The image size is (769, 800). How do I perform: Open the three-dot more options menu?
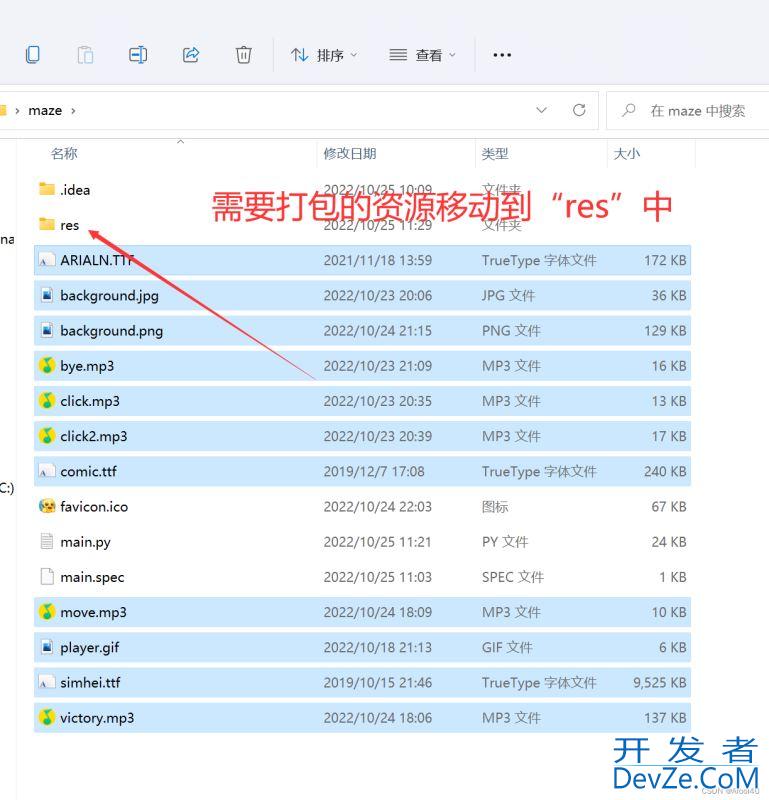tap(502, 55)
